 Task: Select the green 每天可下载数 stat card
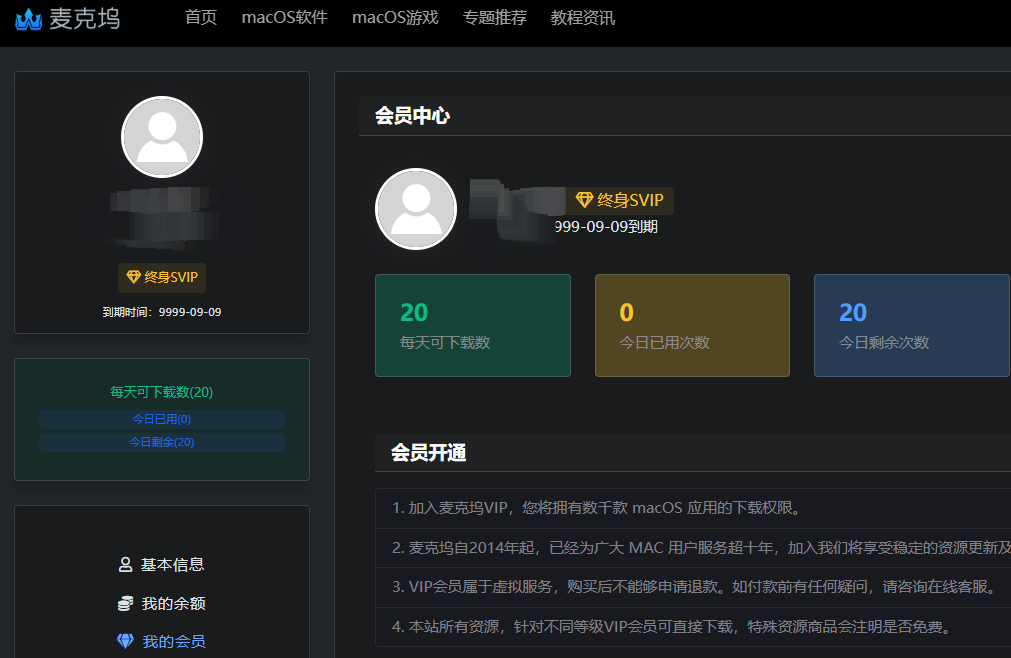[473, 325]
